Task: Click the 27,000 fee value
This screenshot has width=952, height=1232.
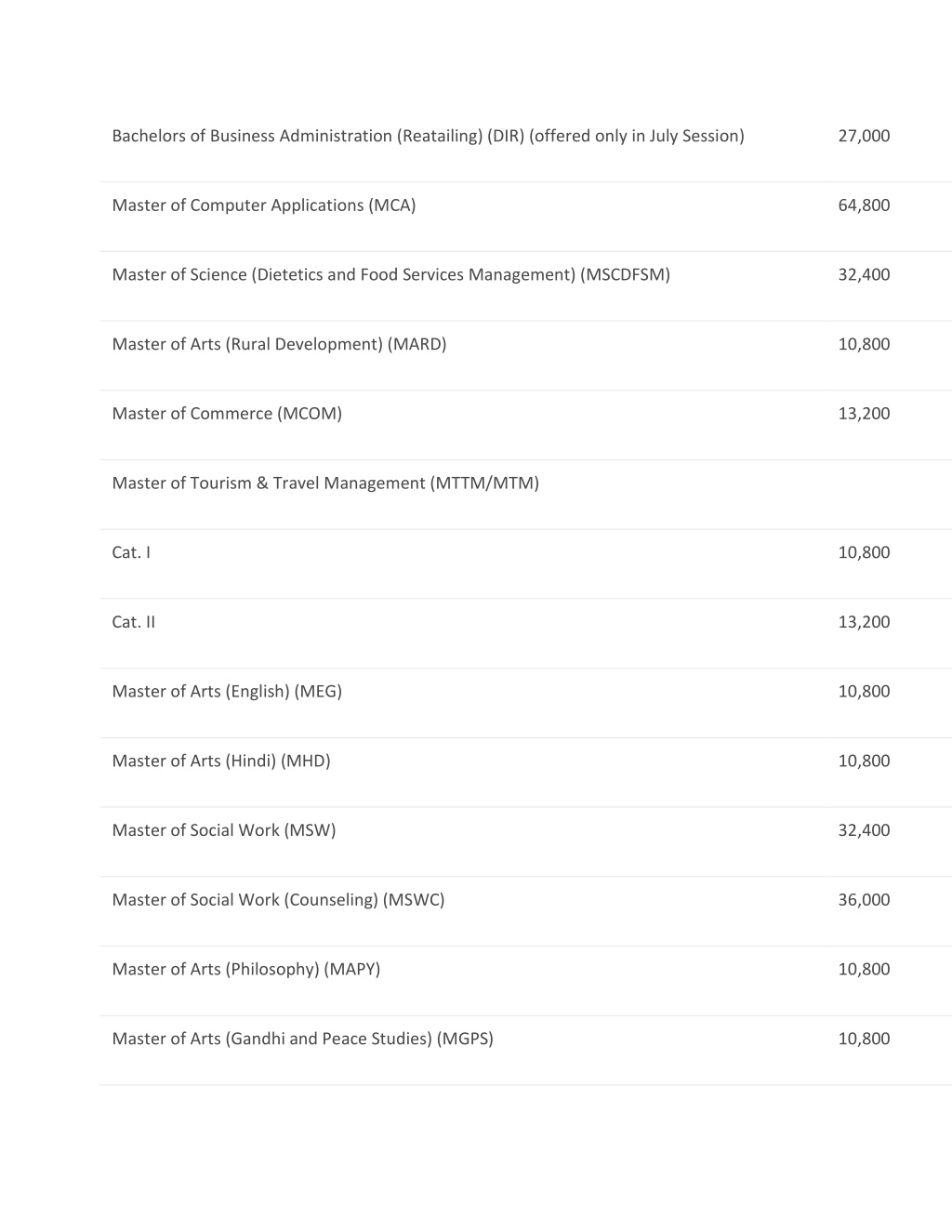Action: (x=864, y=136)
